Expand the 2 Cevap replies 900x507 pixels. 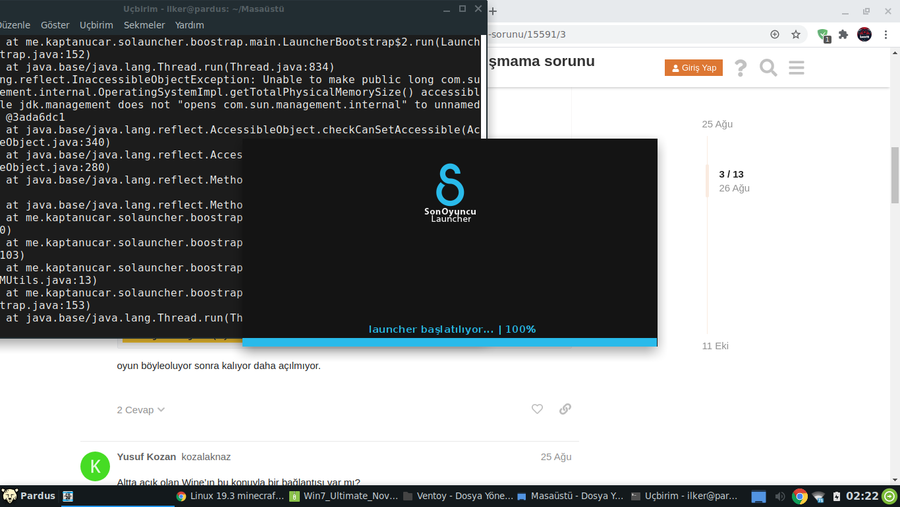141,410
